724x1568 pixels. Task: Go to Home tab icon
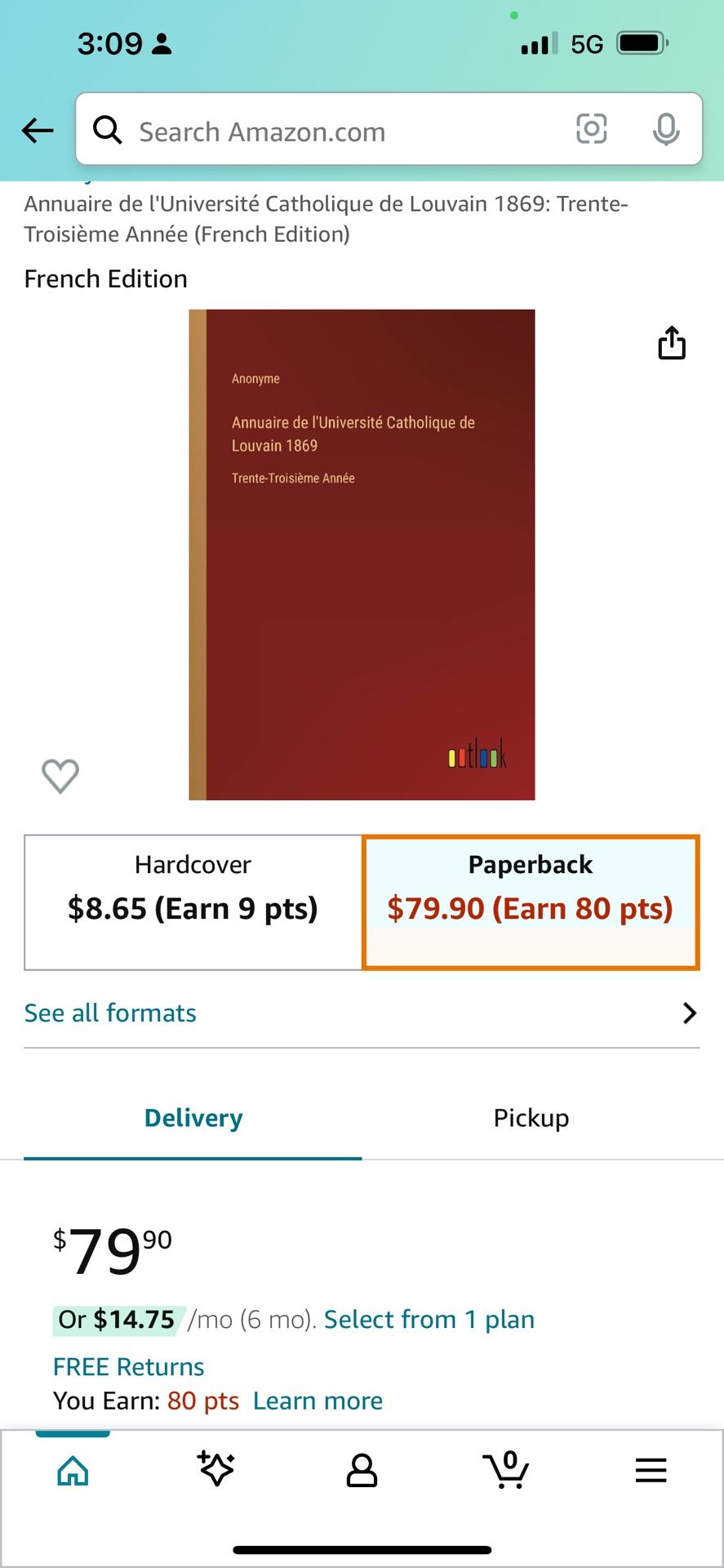tap(73, 1471)
